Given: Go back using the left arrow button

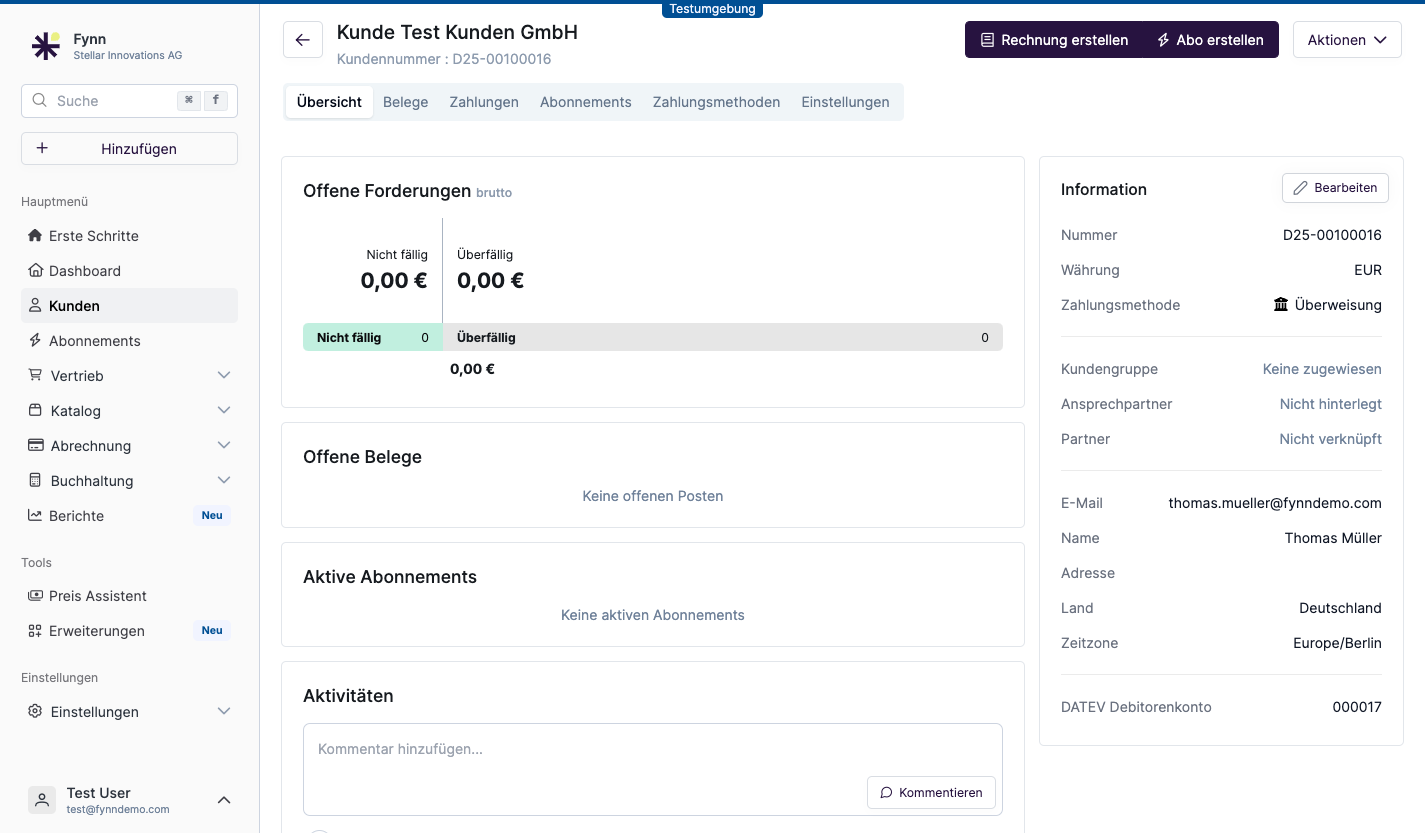Looking at the screenshot, I should (x=303, y=40).
